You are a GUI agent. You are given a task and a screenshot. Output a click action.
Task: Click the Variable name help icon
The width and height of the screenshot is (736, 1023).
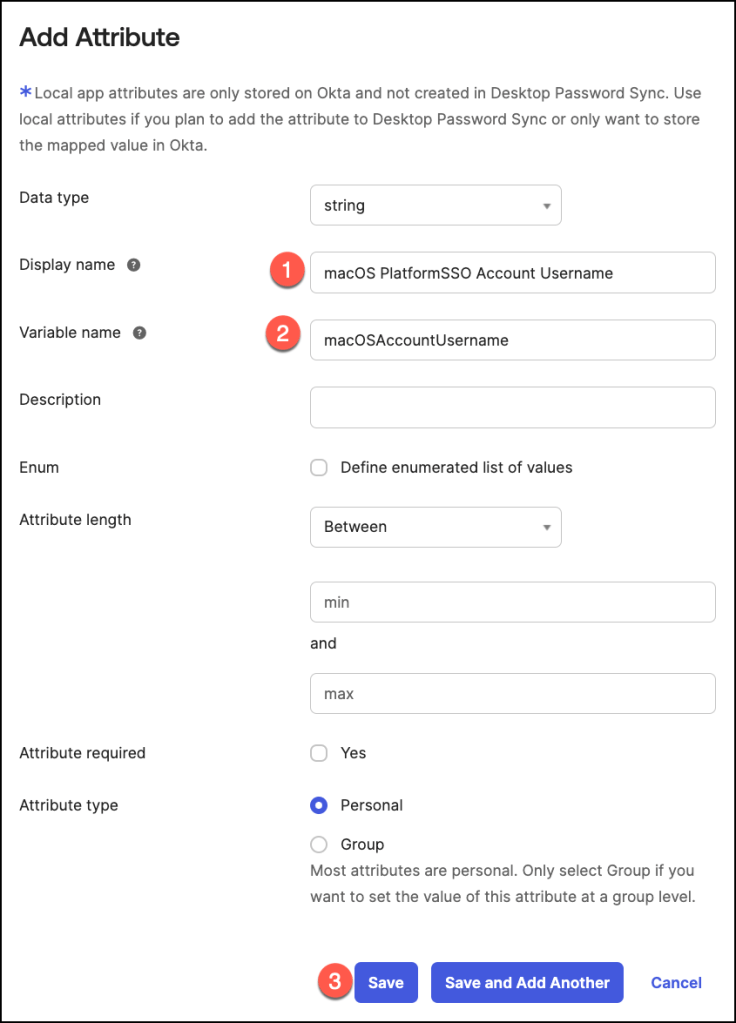(140, 333)
